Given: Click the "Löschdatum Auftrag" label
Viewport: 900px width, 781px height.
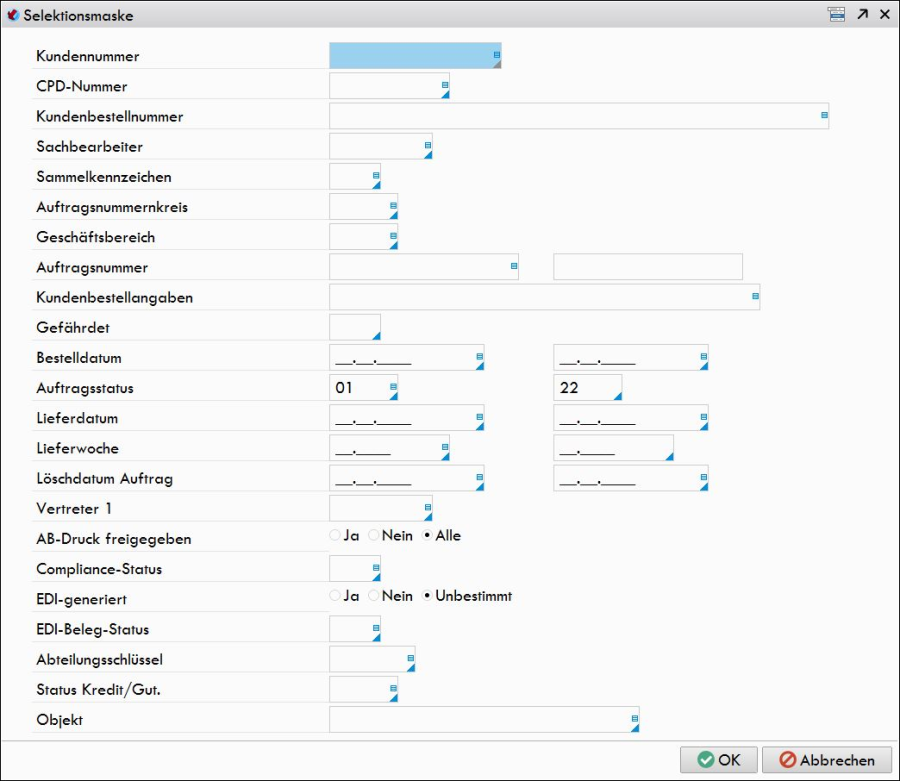Looking at the screenshot, I should (x=104, y=479).
